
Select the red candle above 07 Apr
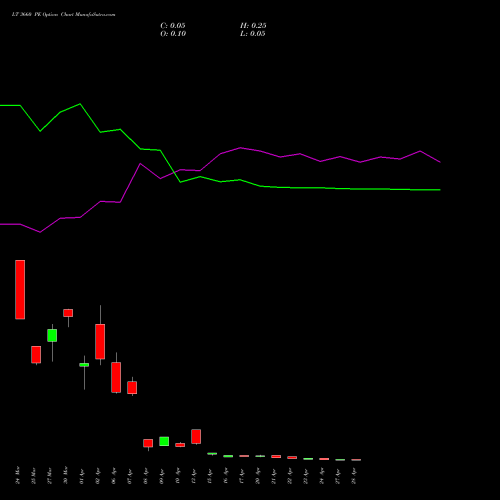pos(132,388)
